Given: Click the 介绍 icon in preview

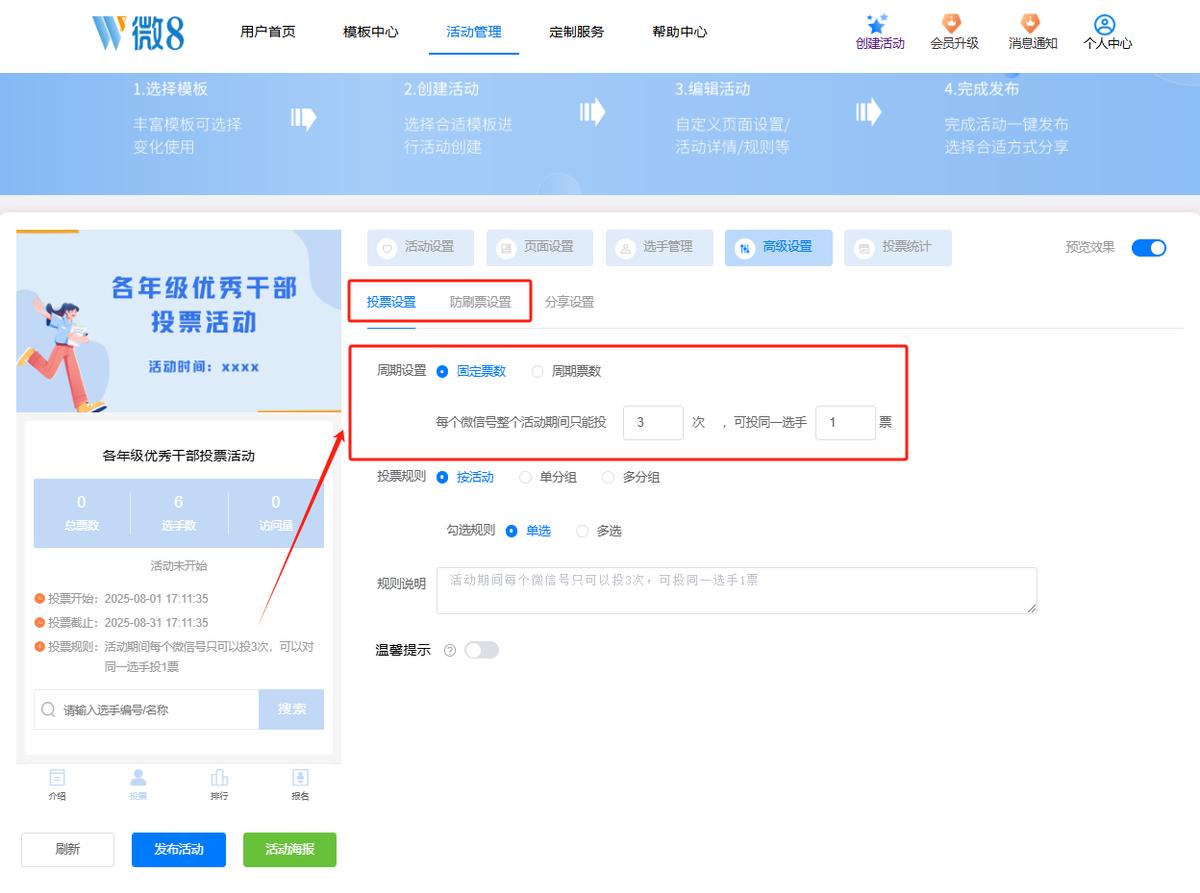Looking at the screenshot, I should 57,777.
